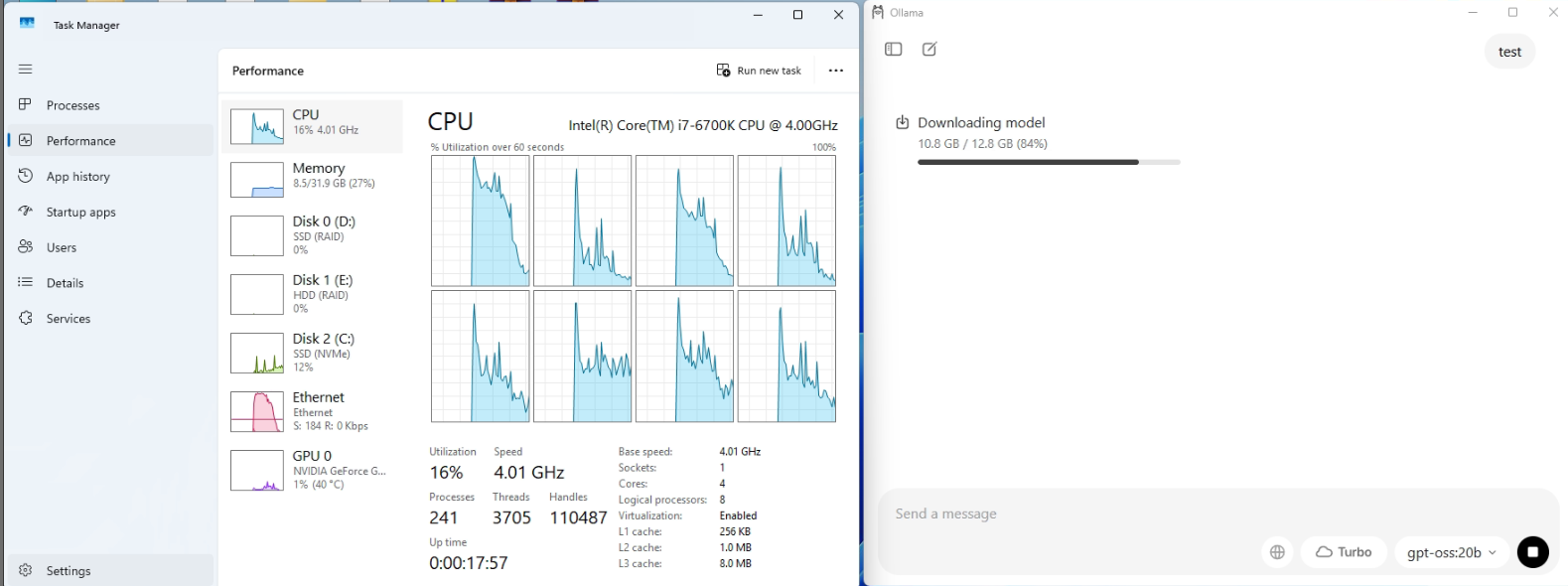Click Run new task button

pyautogui.click(x=759, y=71)
